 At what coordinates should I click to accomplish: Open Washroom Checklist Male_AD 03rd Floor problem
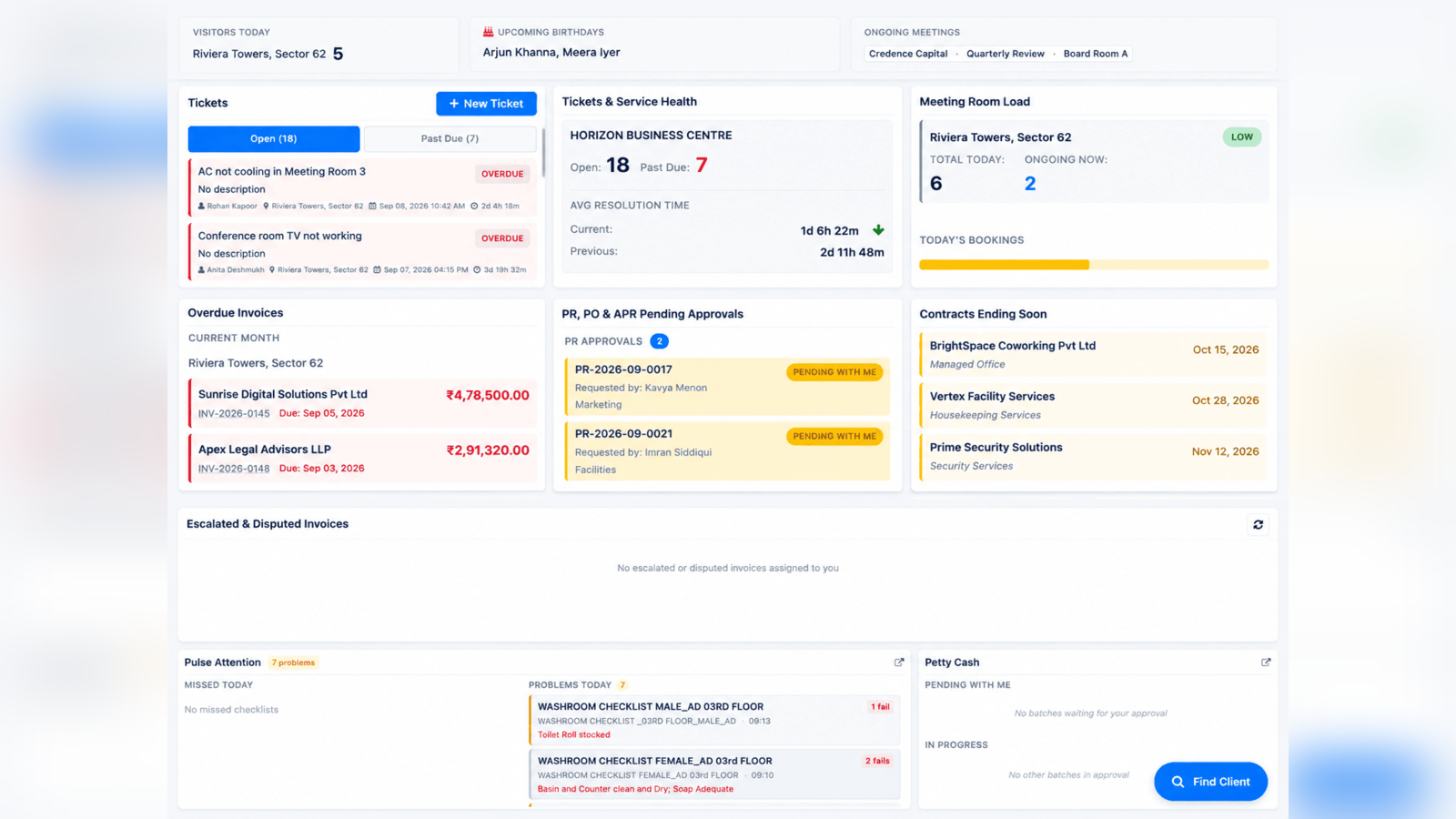714,720
